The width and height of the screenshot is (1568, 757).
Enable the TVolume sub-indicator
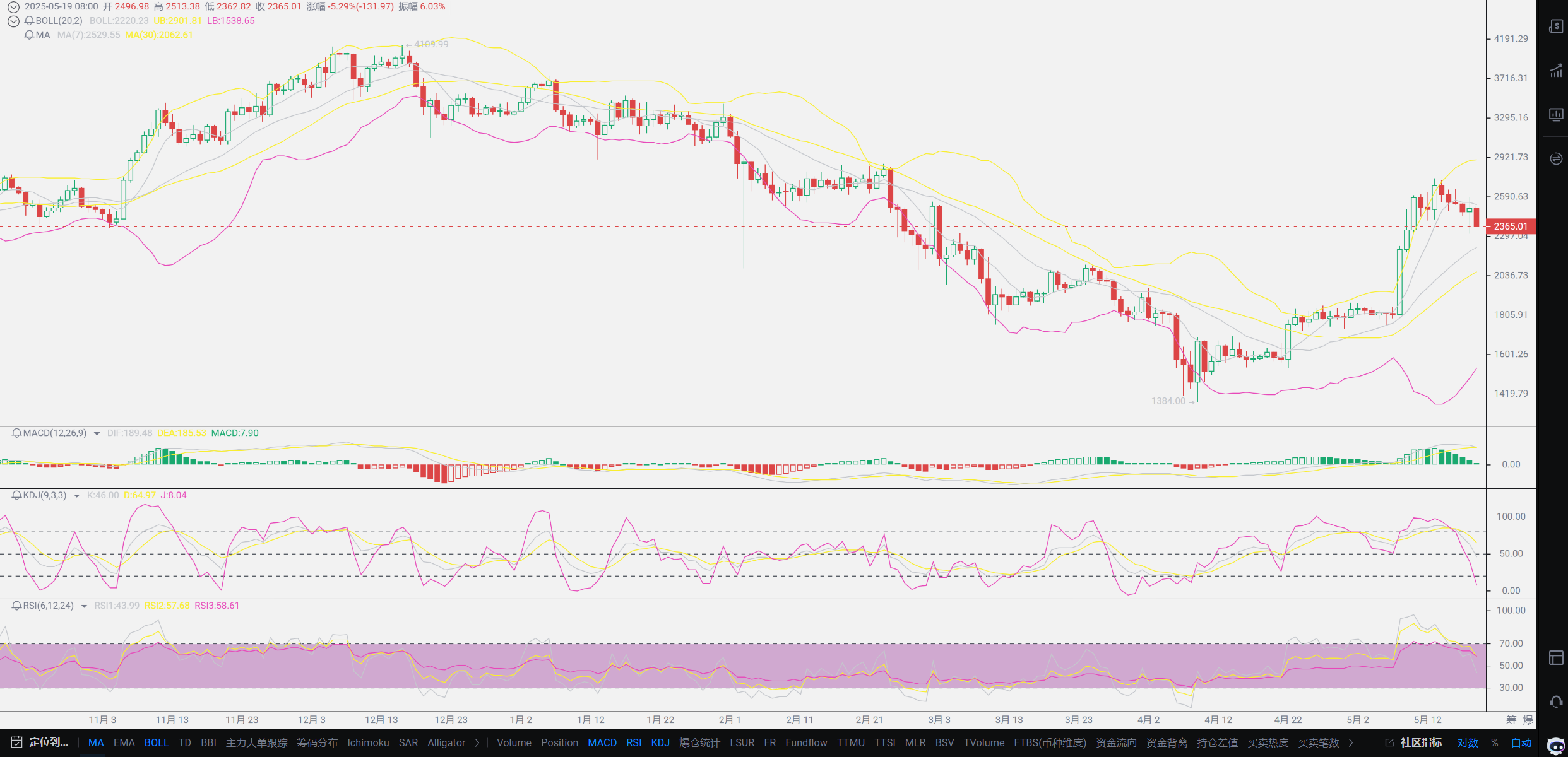point(984,743)
